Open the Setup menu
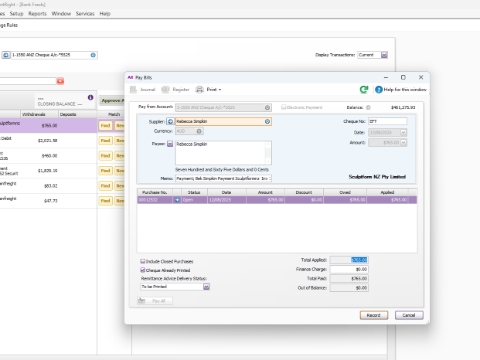480x360 pixels. coord(16,14)
